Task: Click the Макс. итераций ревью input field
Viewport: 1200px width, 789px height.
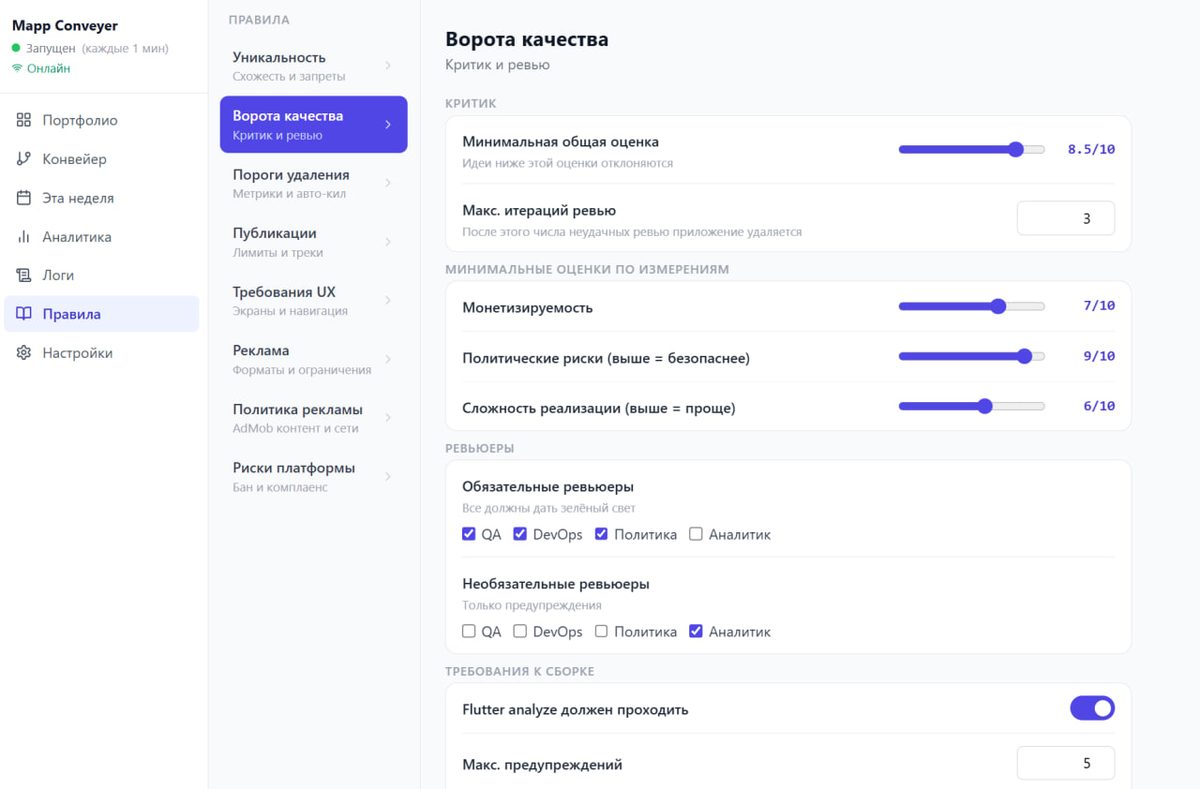Action: [x=1065, y=218]
